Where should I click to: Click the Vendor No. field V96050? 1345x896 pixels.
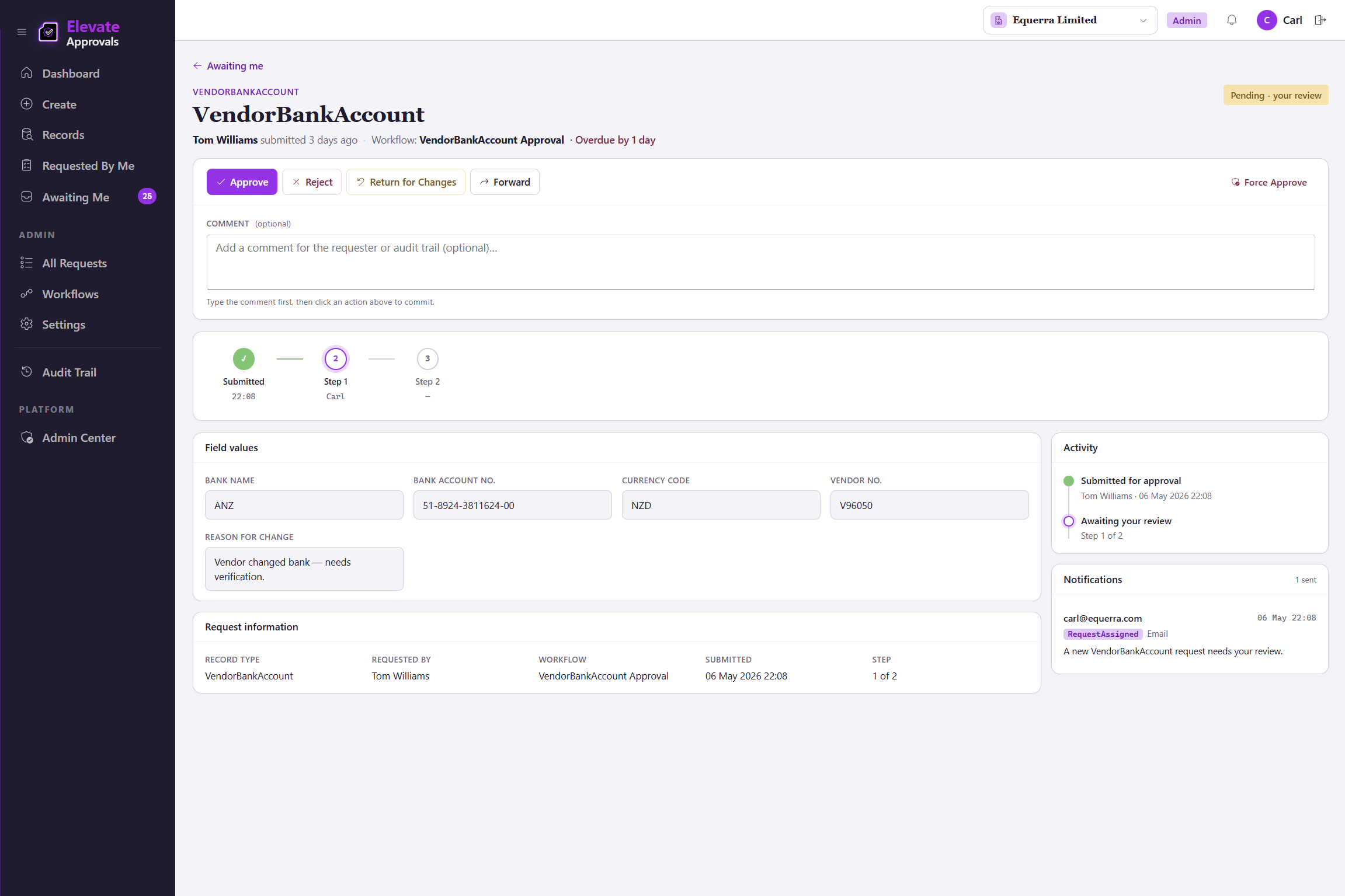point(929,505)
